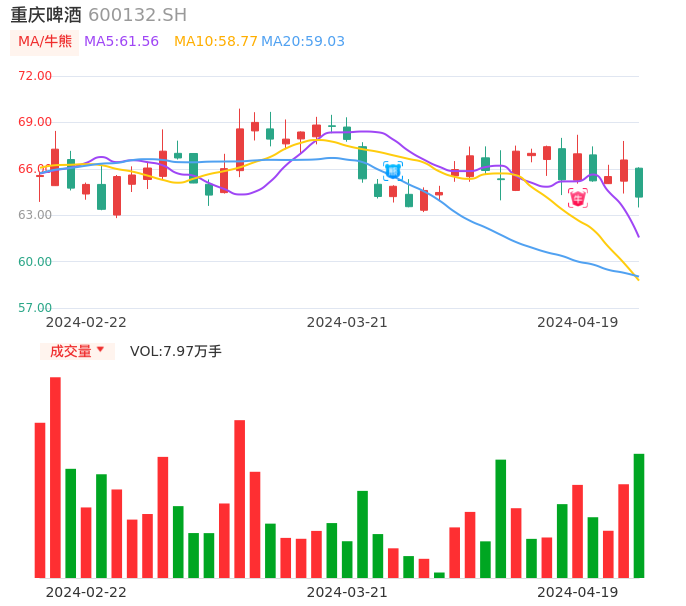
Task: Click the stock name 重庆啤酒 title
Action: tap(46, 14)
